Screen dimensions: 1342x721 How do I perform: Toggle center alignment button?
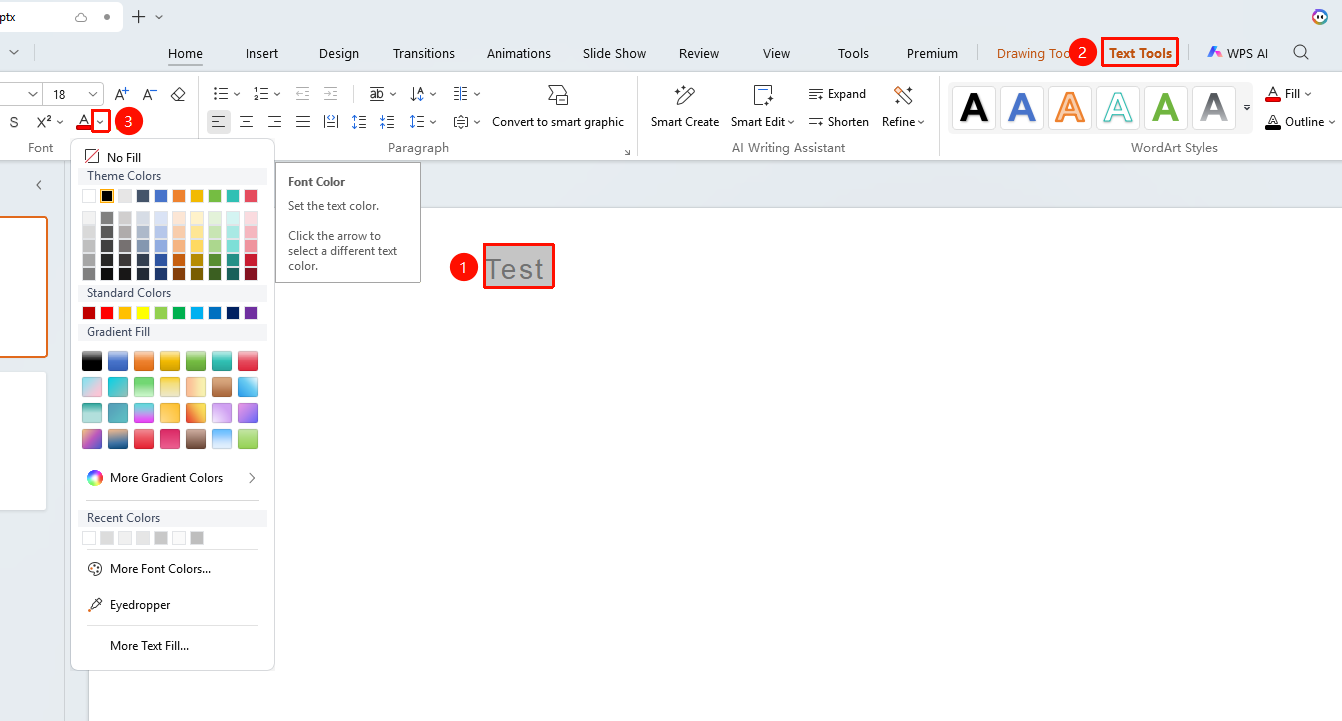click(246, 122)
